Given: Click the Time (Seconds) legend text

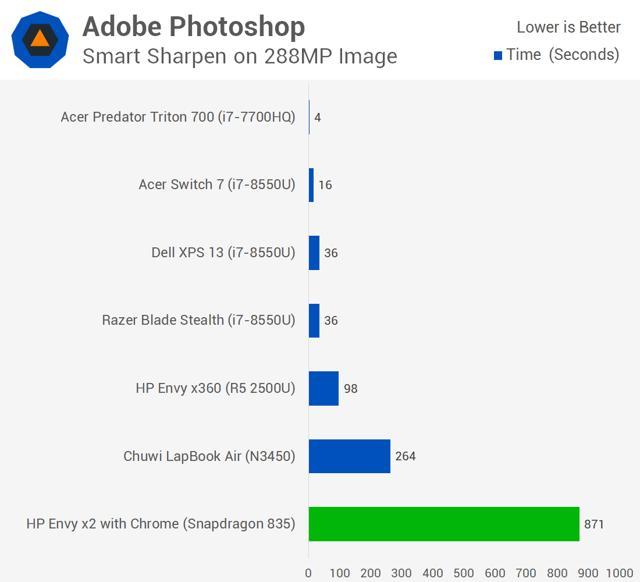Looking at the screenshot, I should pyautogui.click(x=563, y=55).
